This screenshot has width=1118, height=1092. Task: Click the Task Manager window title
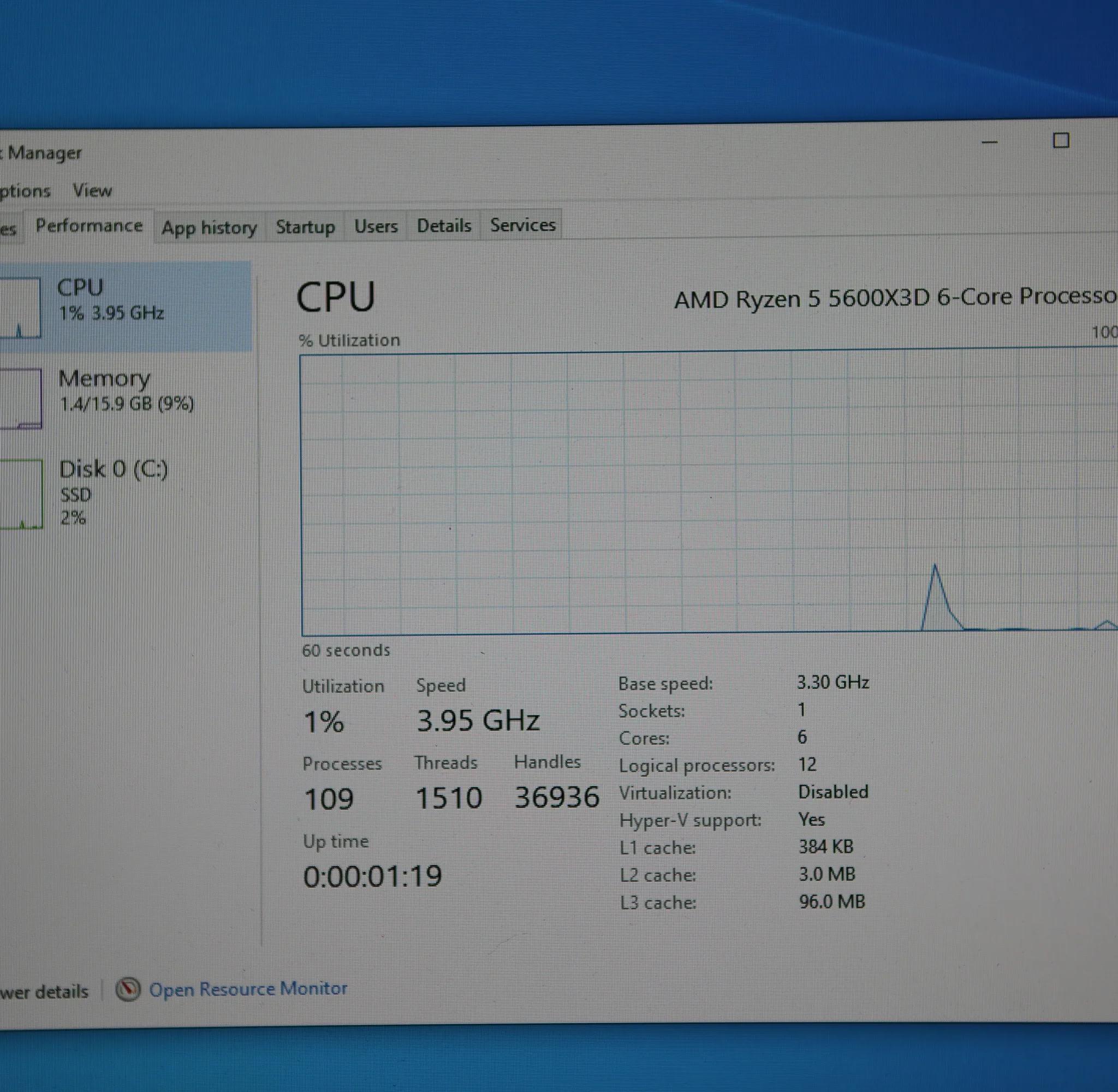coord(41,153)
